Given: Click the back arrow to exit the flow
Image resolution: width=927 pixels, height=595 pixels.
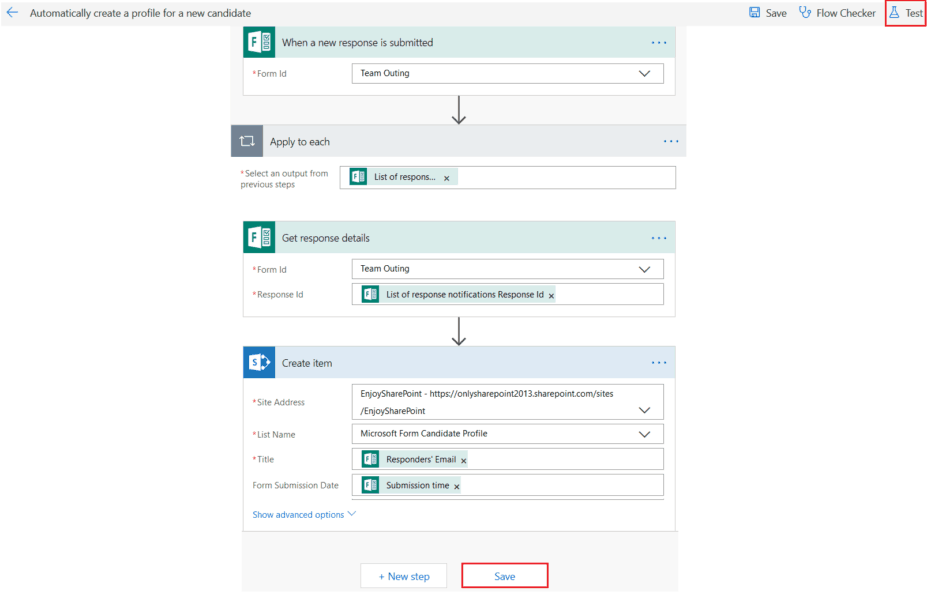Looking at the screenshot, I should pos(13,13).
